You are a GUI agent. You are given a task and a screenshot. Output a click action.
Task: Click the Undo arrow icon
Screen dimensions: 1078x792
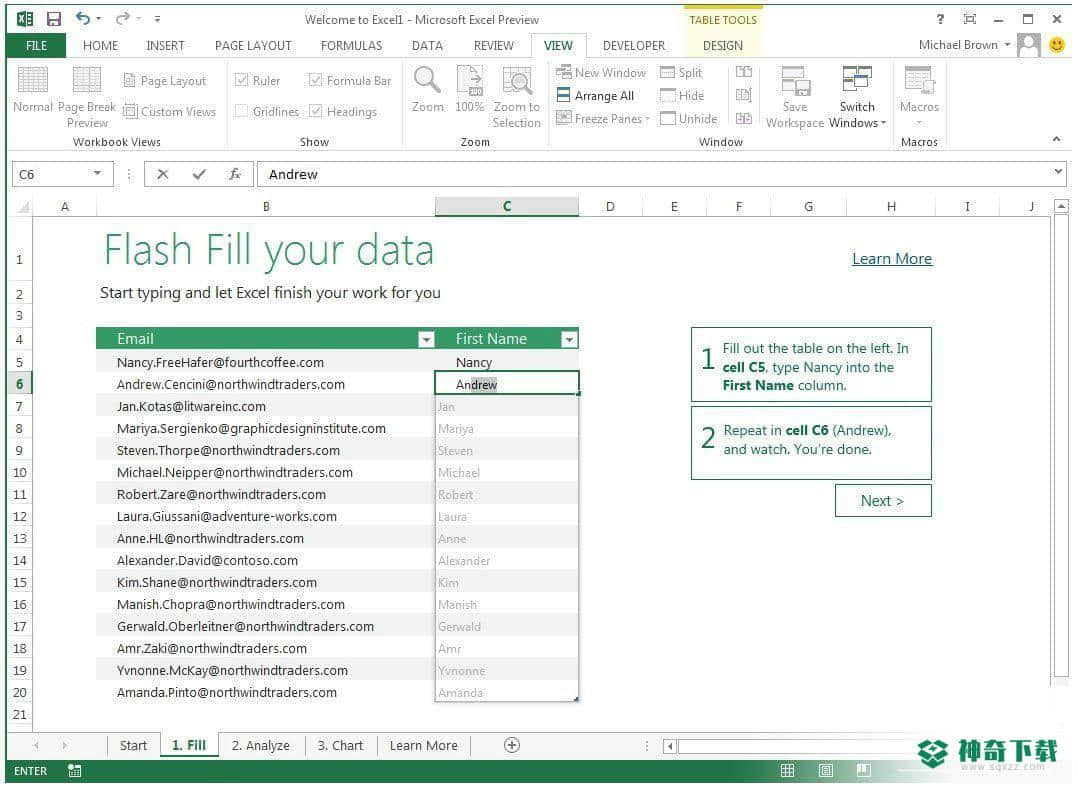[x=82, y=19]
